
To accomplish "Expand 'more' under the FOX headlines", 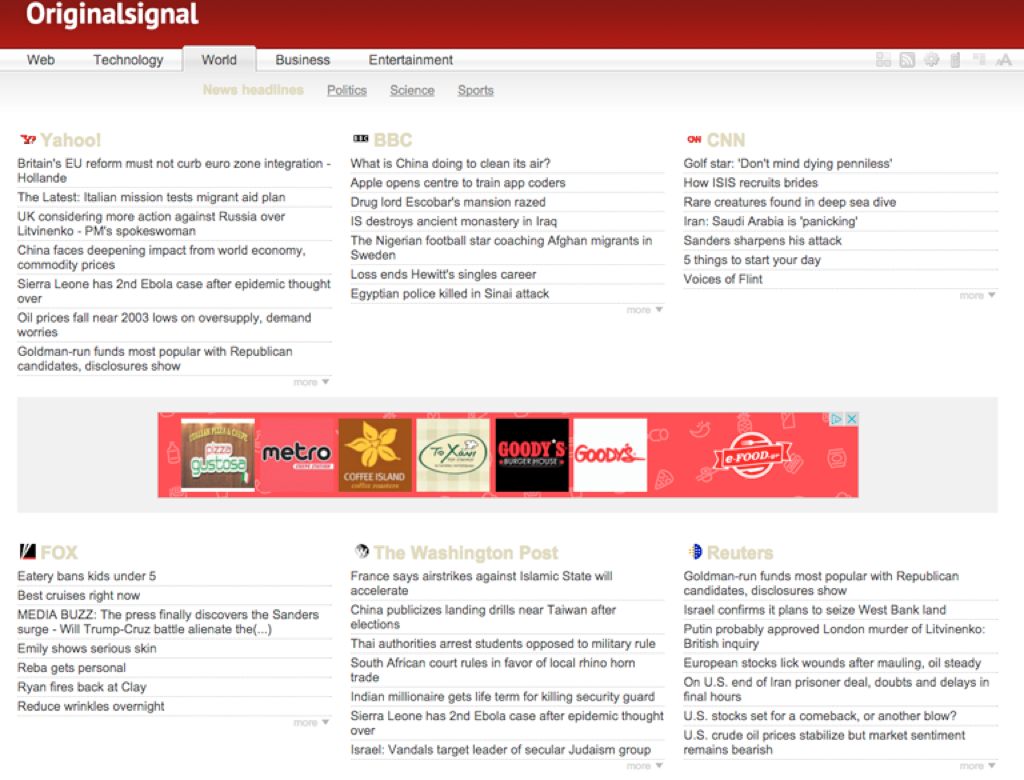I will coord(311,723).
